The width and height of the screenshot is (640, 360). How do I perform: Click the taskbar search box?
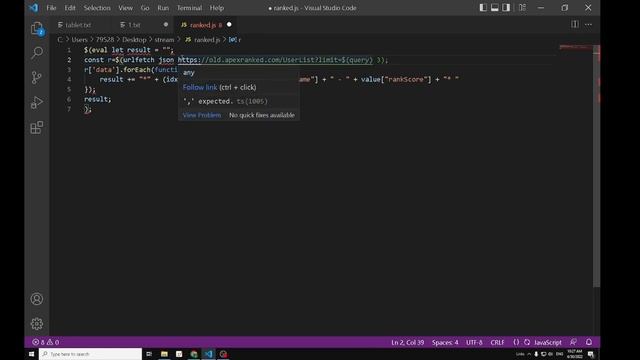pos(90,354)
